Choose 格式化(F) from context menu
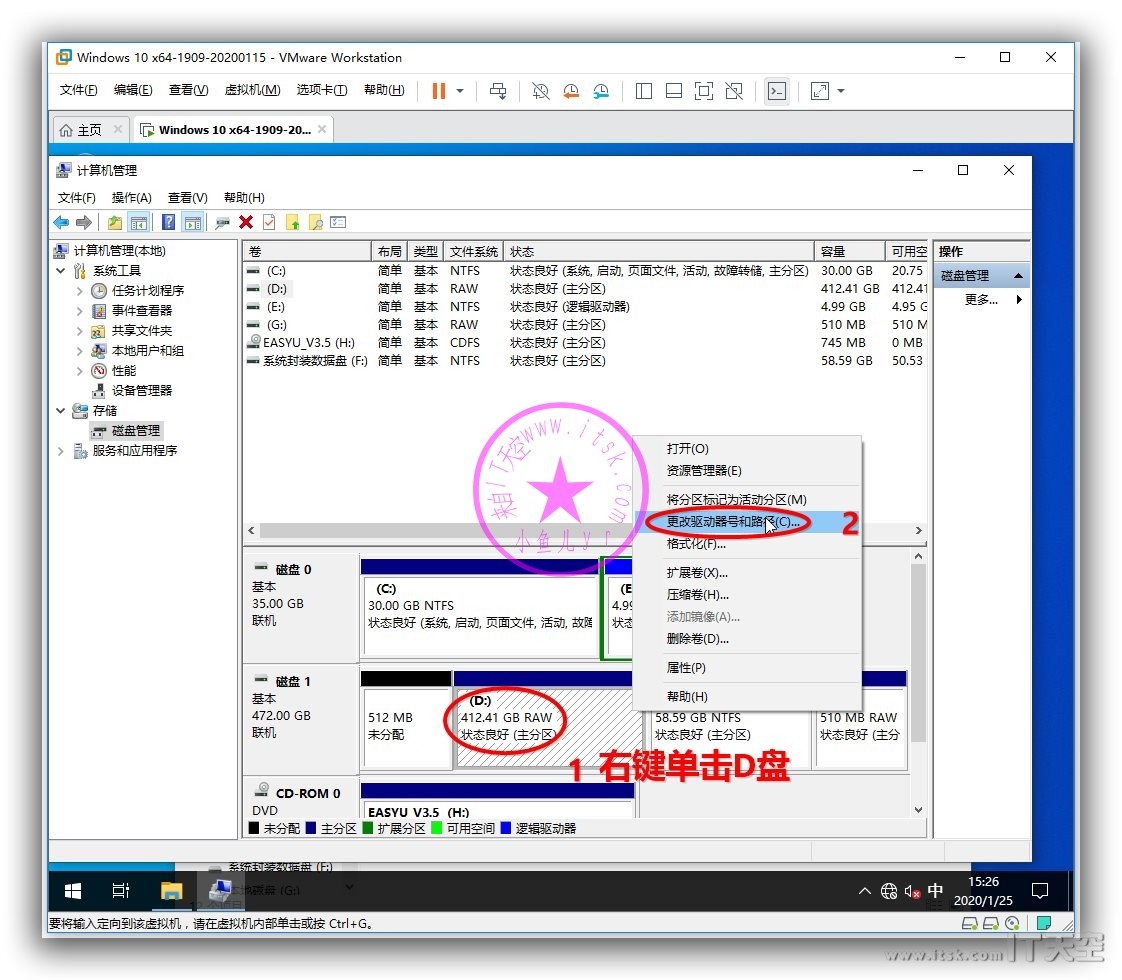 click(x=746, y=544)
